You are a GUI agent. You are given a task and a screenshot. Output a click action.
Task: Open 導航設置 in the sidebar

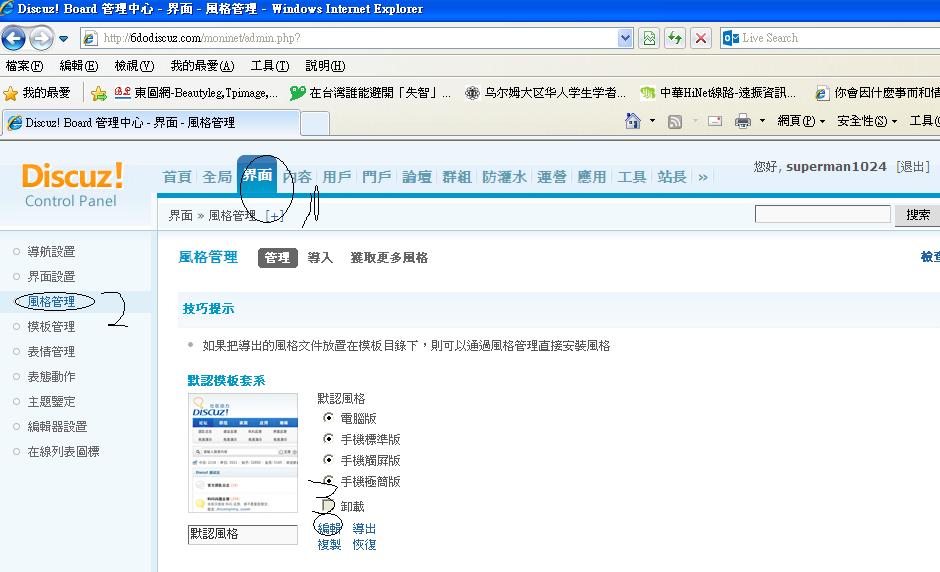tap(51, 252)
